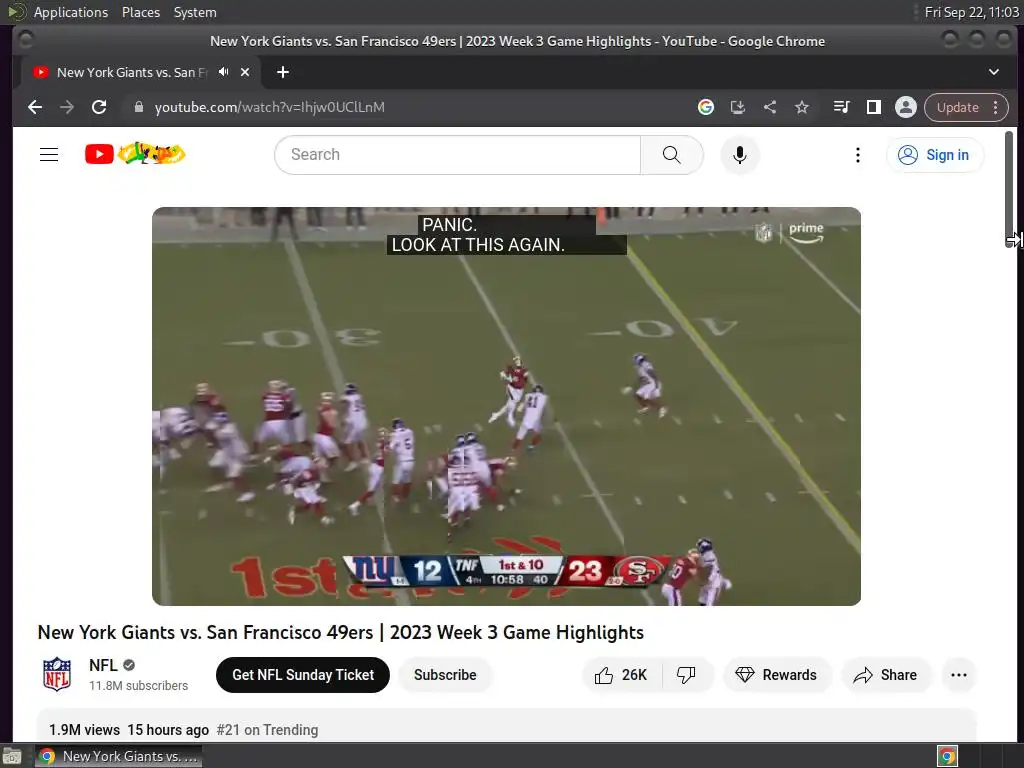The image size is (1024, 768).
Task: Open a new tab with the plus button
Action: coord(283,72)
